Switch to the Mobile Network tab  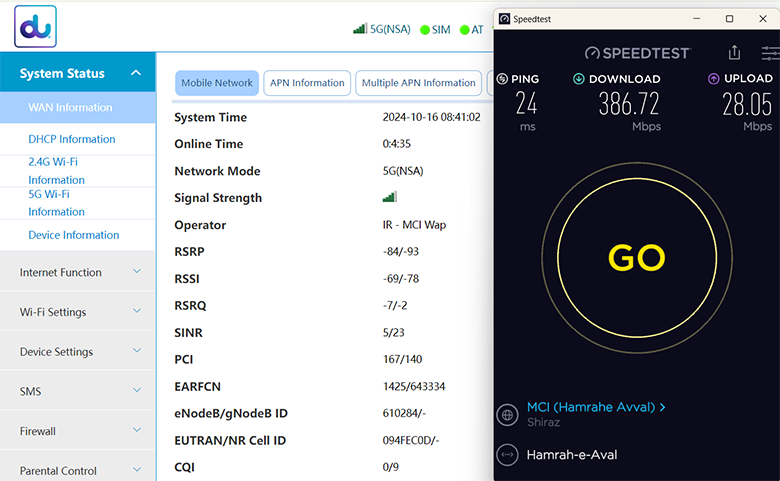(217, 83)
